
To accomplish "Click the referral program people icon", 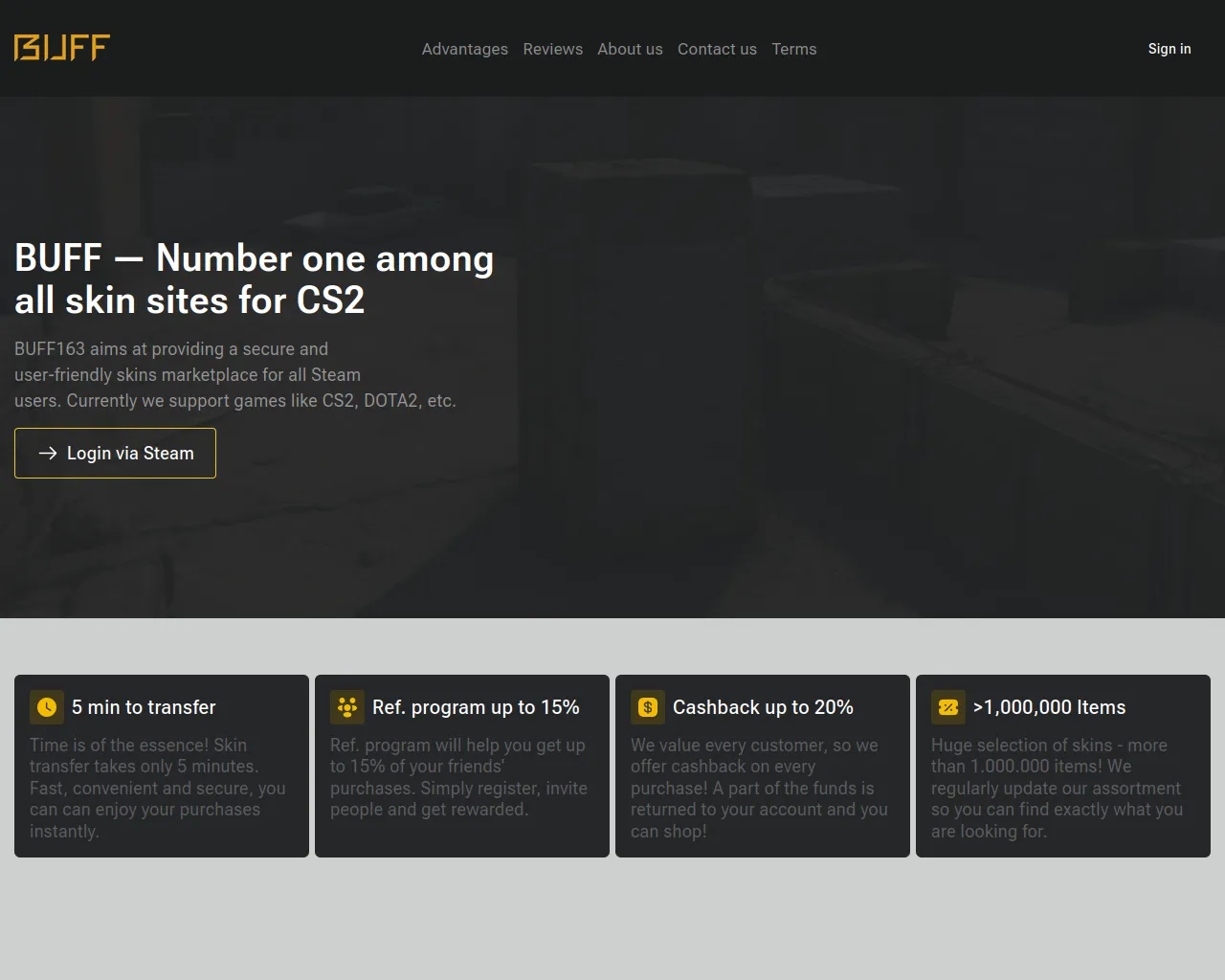I will 347,707.
